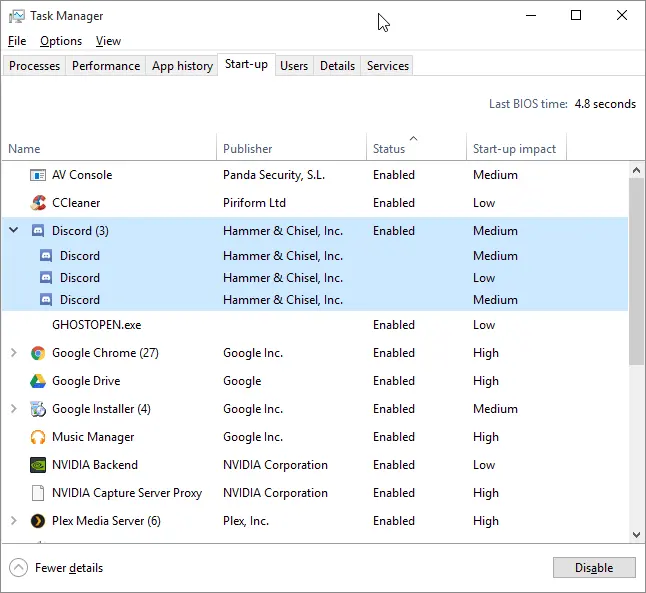
Task: Sort by the Name column header
Action: point(109,147)
